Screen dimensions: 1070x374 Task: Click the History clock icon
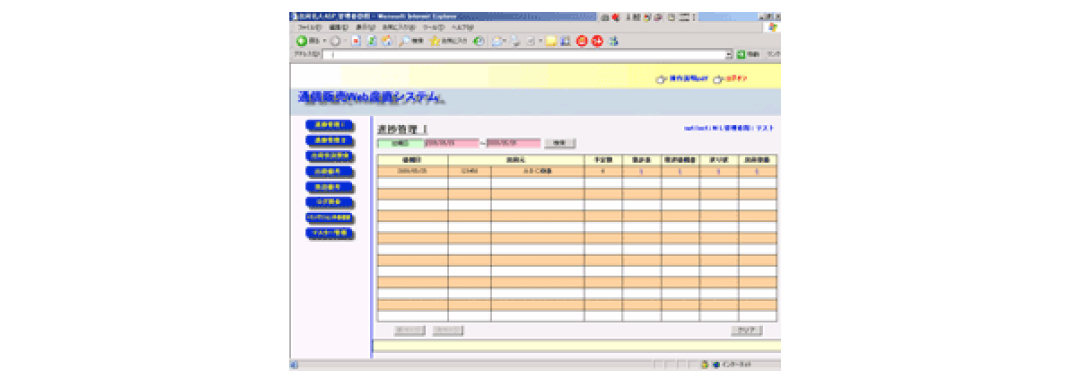tap(478, 41)
